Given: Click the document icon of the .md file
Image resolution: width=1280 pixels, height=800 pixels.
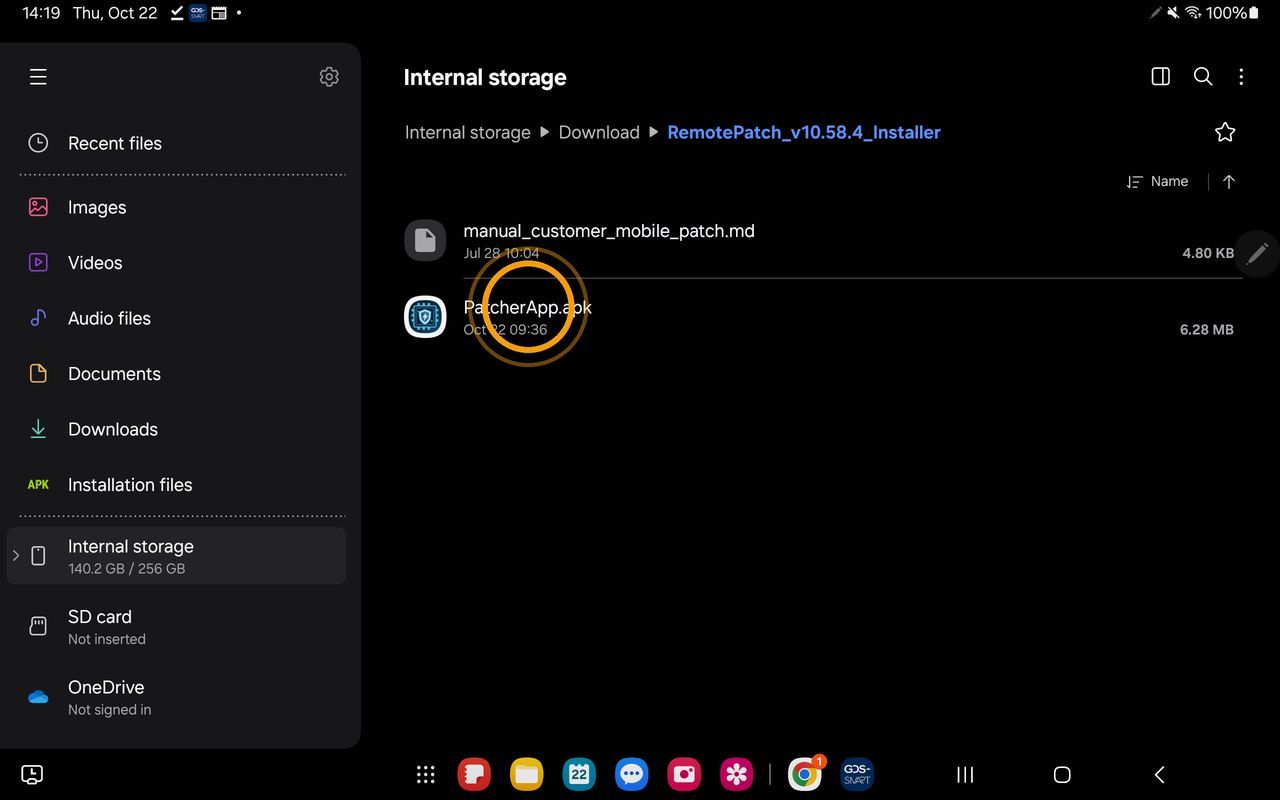Looking at the screenshot, I should [425, 240].
